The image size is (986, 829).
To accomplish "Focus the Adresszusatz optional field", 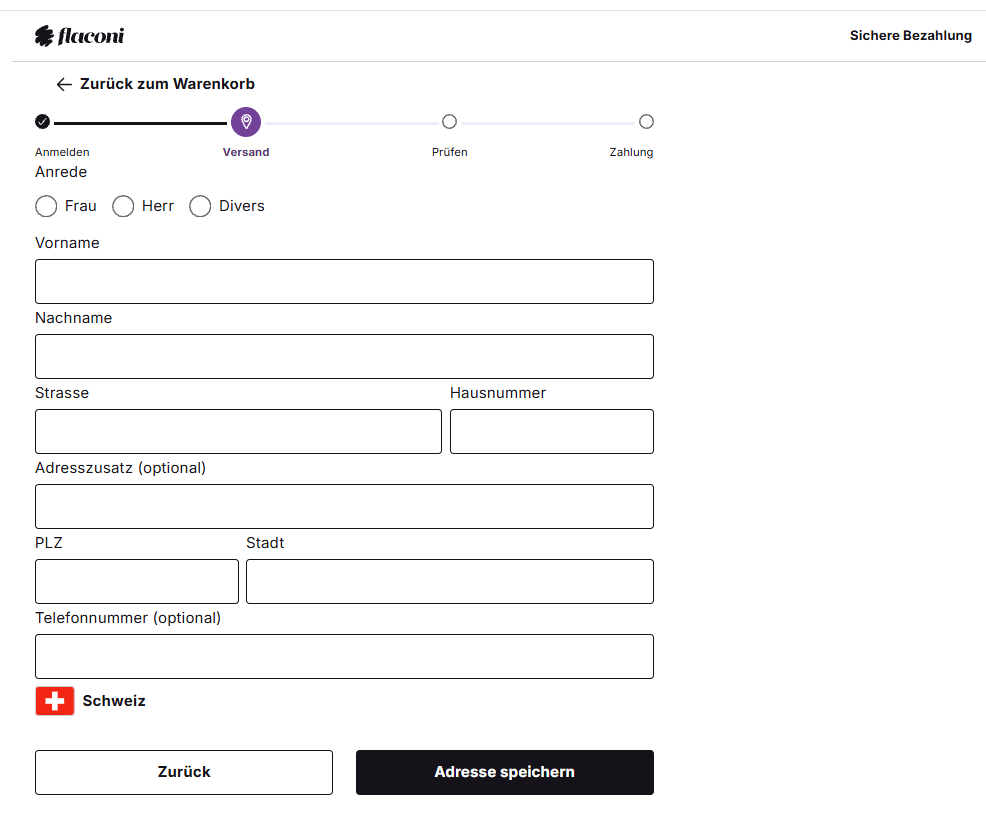I will tap(344, 506).
